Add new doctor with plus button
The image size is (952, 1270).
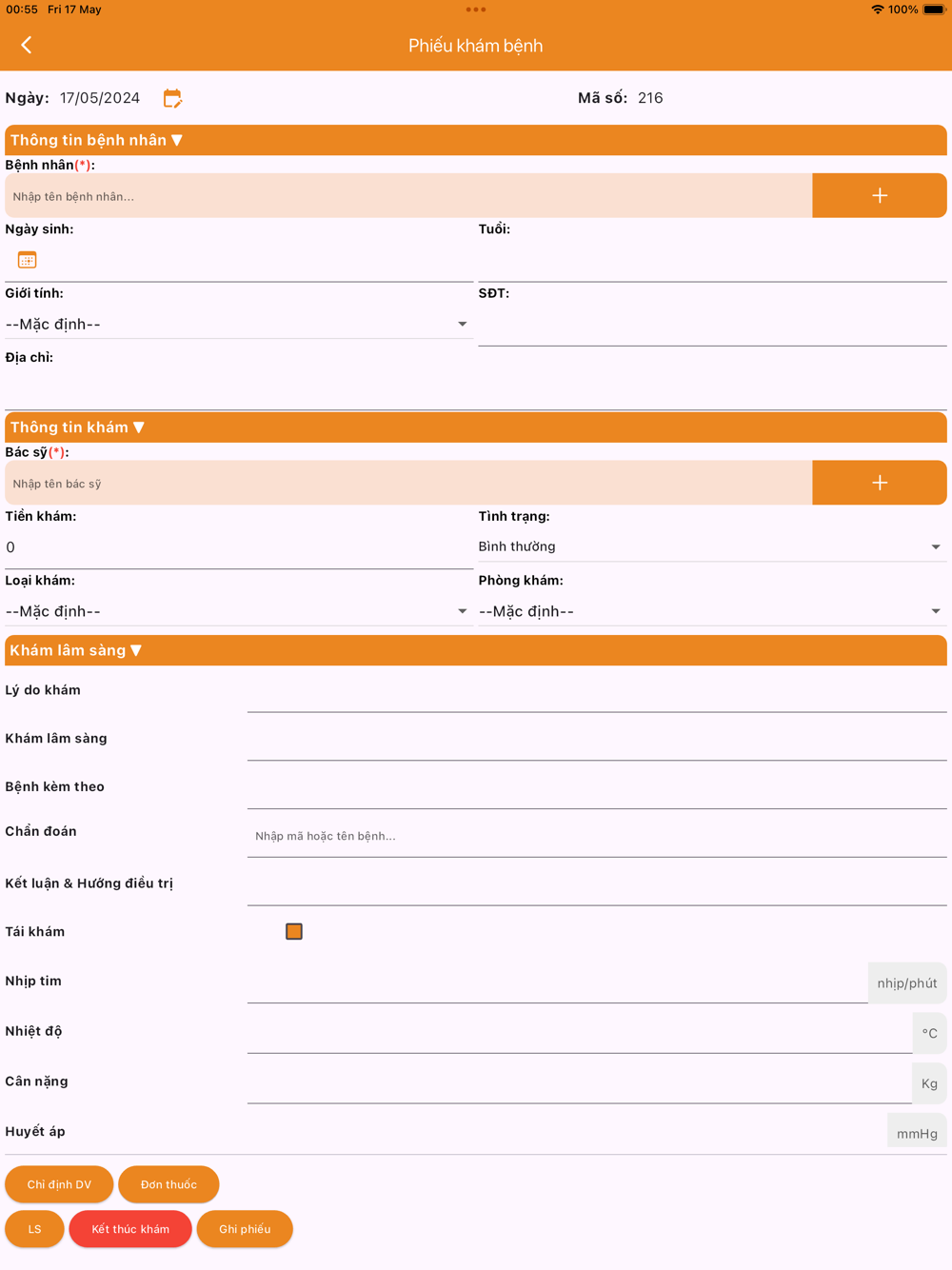tap(879, 483)
